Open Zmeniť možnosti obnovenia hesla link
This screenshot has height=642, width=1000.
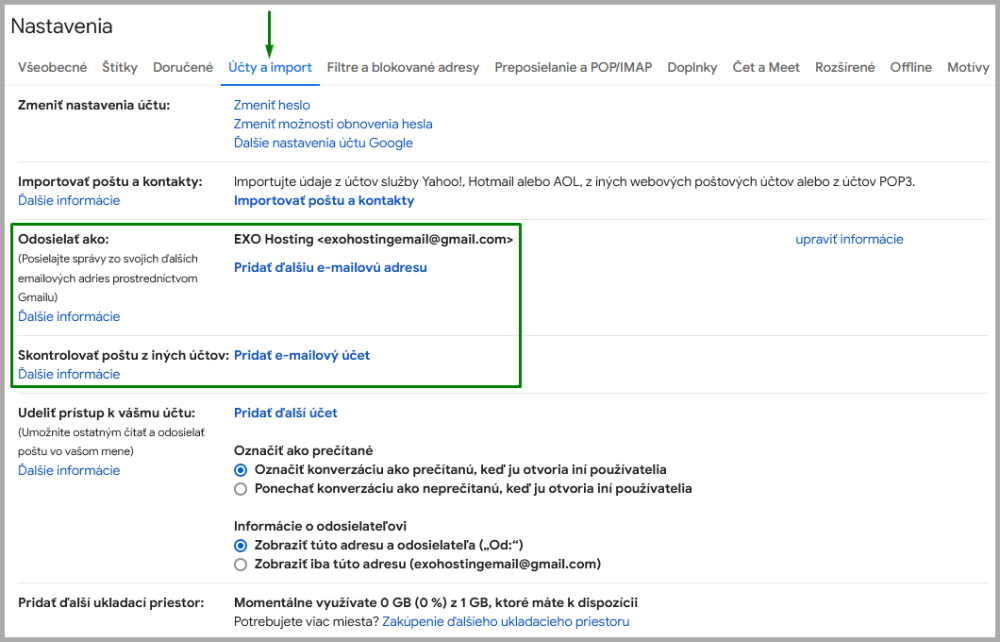click(x=333, y=124)
